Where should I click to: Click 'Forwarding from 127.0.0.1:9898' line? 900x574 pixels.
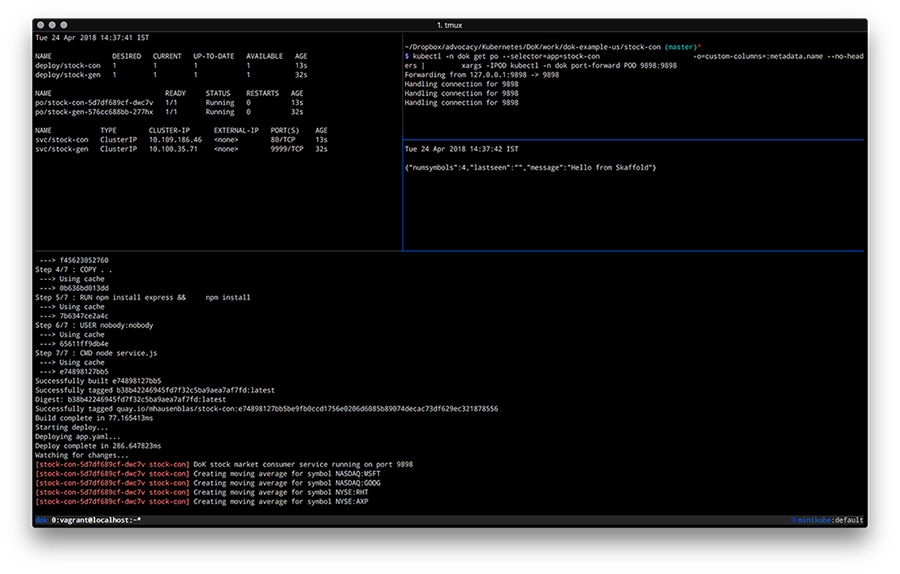(x=481, y=75)
